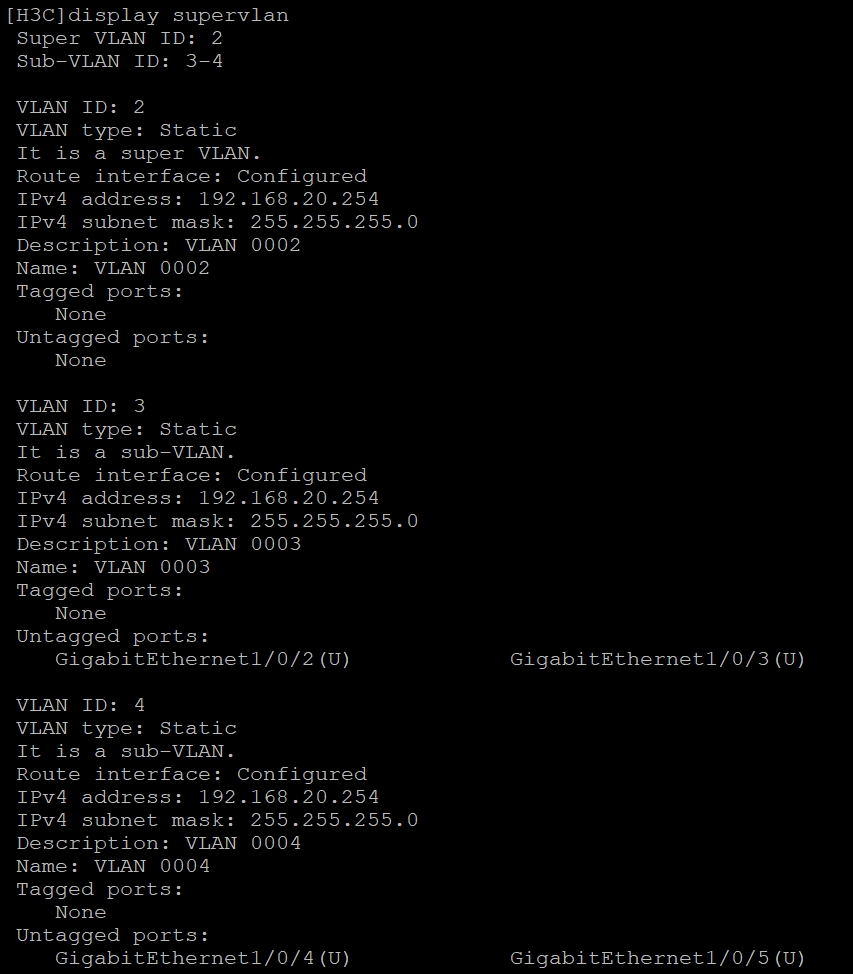This screenshot has height=974, width=853.
Task: Select the "Super VLAN ID: 2" line
Action: coord(119,39)
